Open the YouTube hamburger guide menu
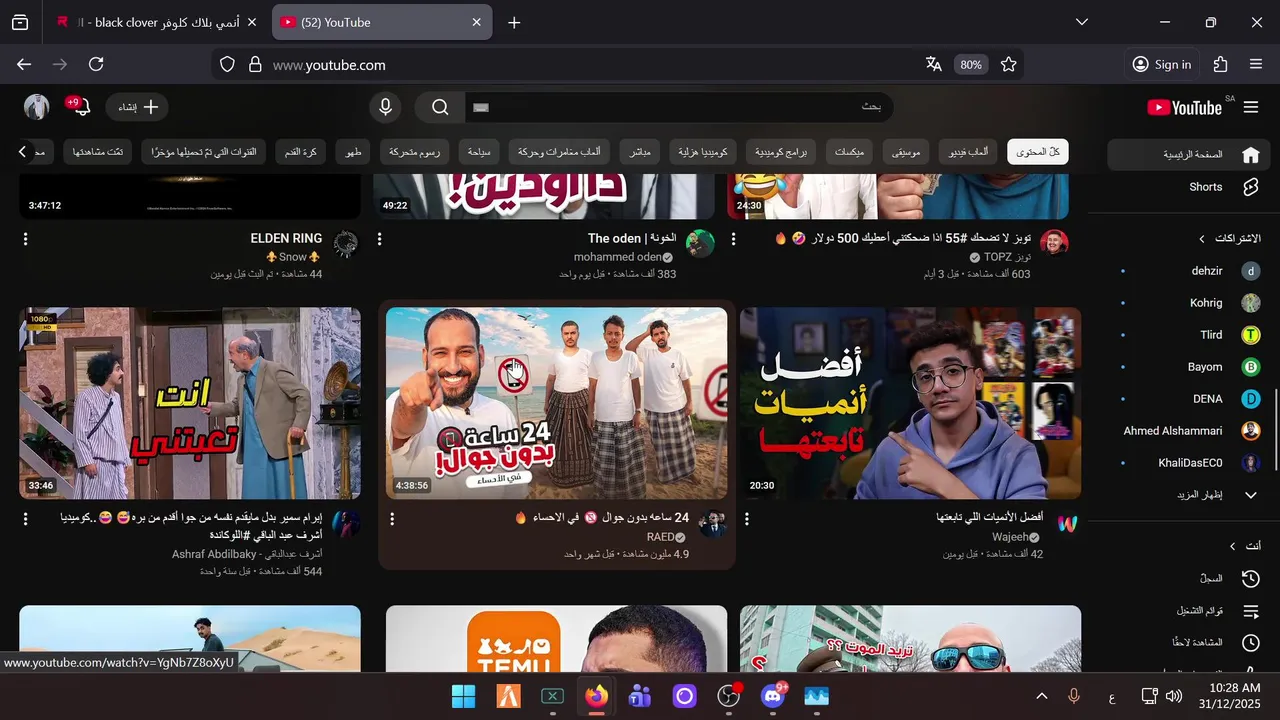1280x720 pixels. click(1251, 107)
